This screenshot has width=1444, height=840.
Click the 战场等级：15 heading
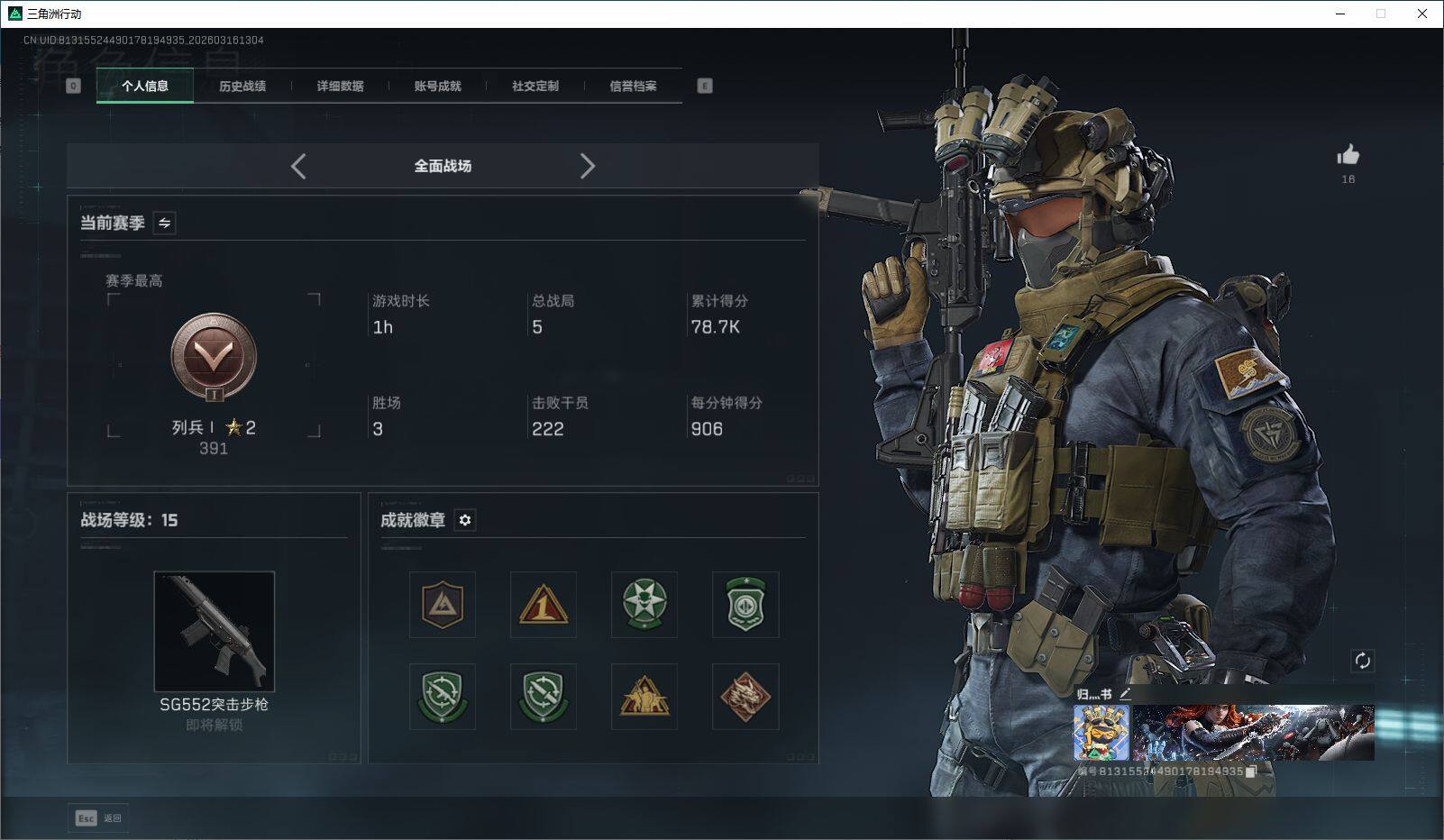point(129,520)
